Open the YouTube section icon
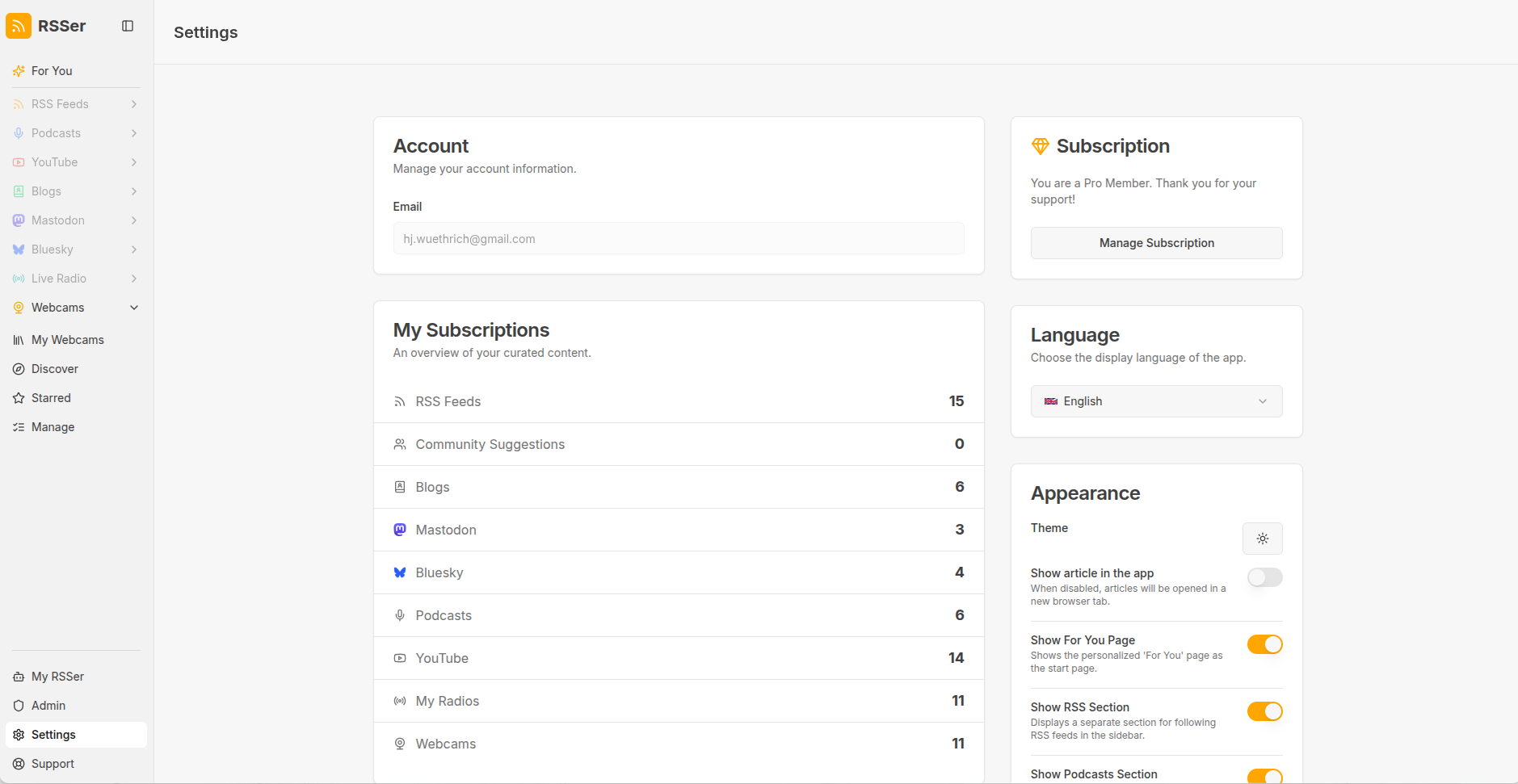This screenshot has height=784, width=1518. coord(19,161)
